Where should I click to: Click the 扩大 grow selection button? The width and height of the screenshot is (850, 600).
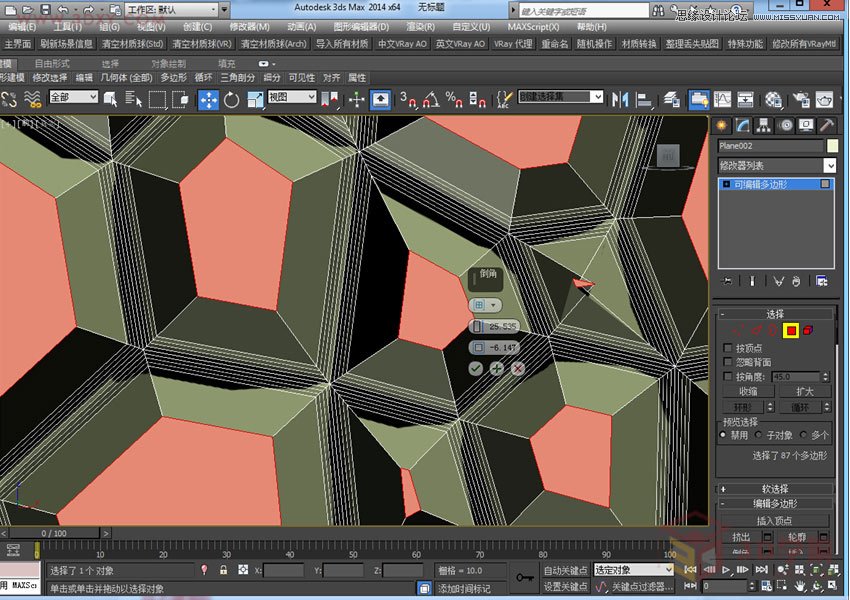(804, 391)
